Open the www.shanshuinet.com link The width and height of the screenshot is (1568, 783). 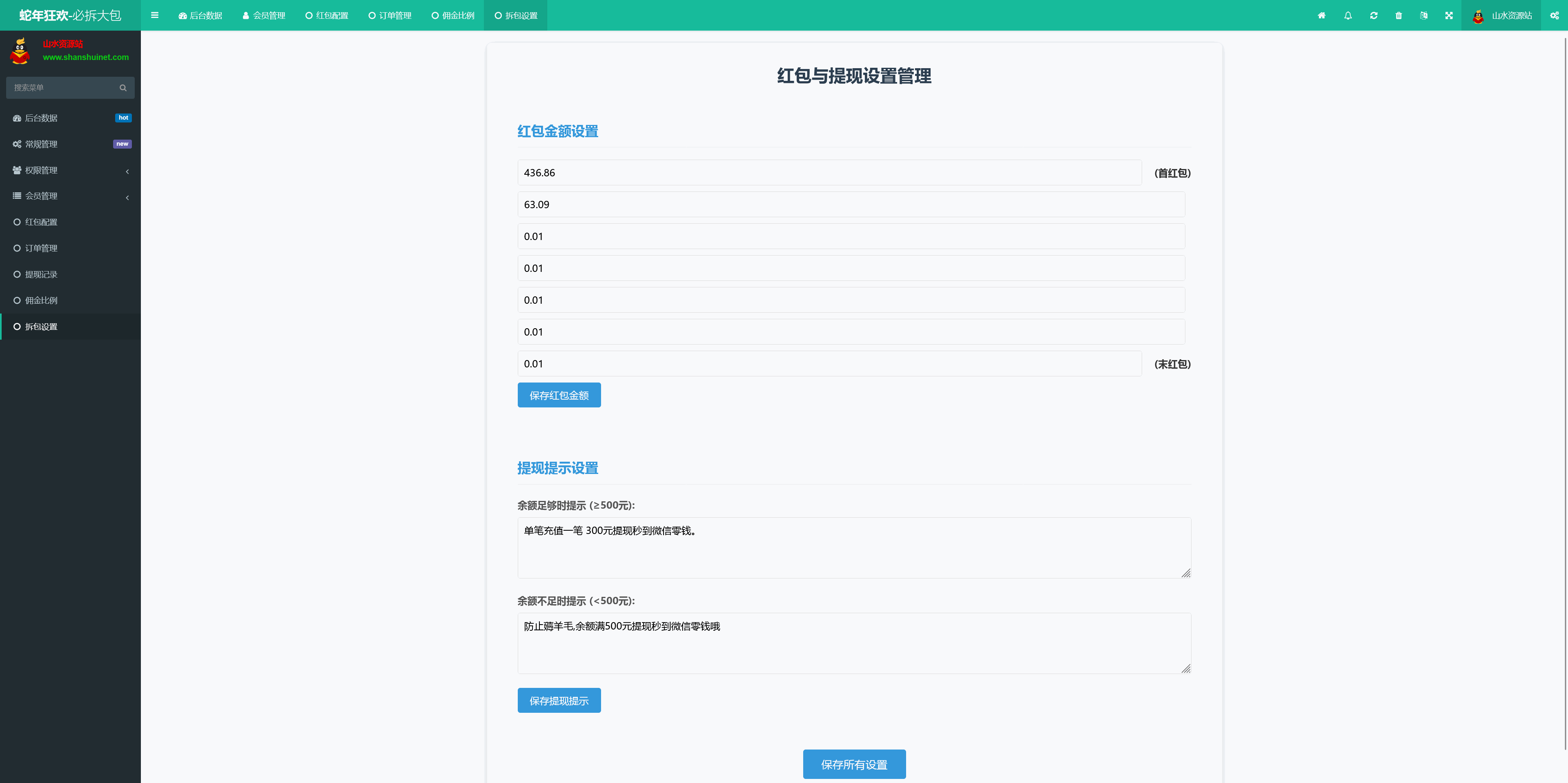[x=86, y=57]
